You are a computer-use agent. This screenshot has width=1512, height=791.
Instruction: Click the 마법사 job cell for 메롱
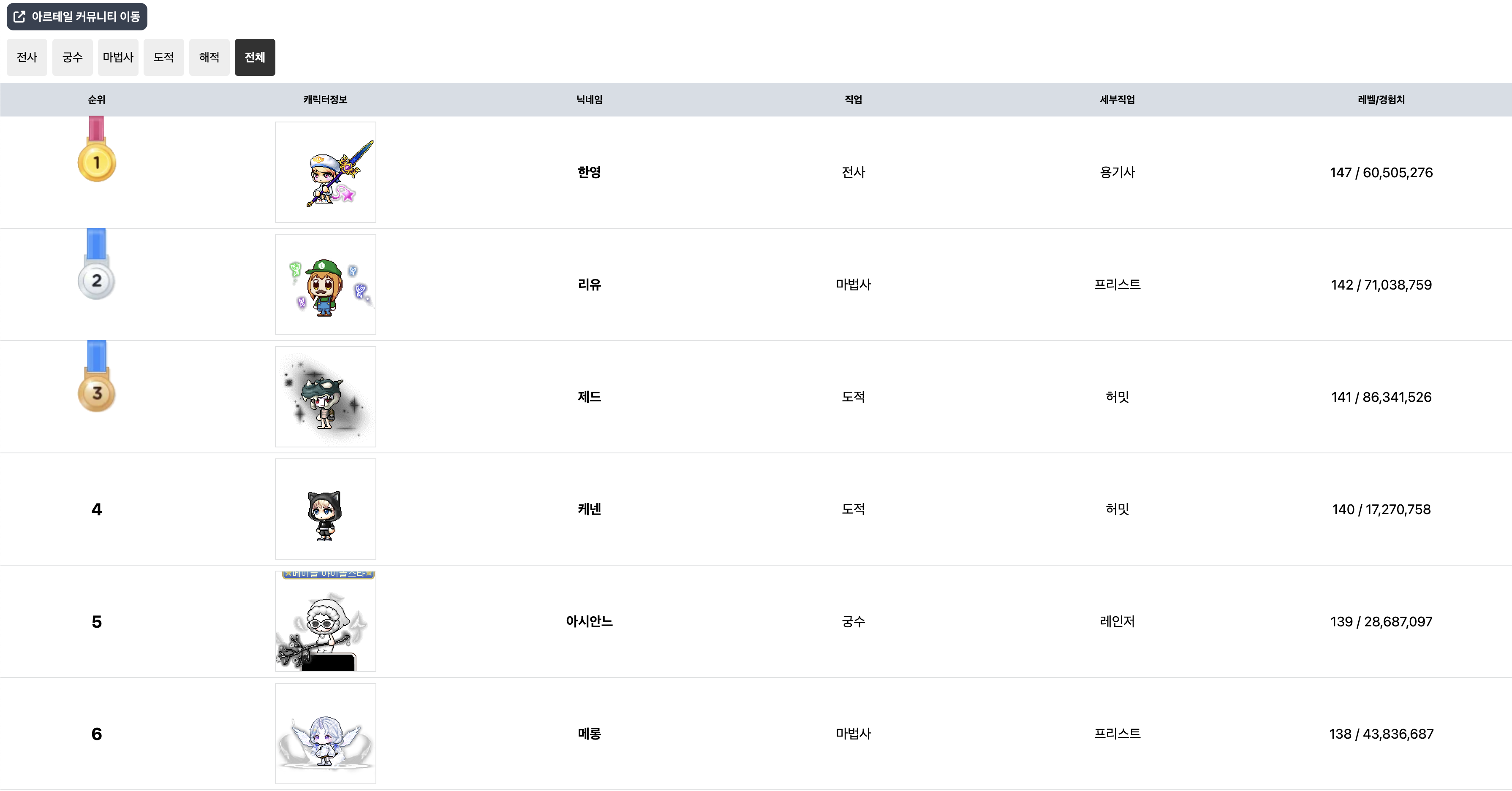point(854,734)
